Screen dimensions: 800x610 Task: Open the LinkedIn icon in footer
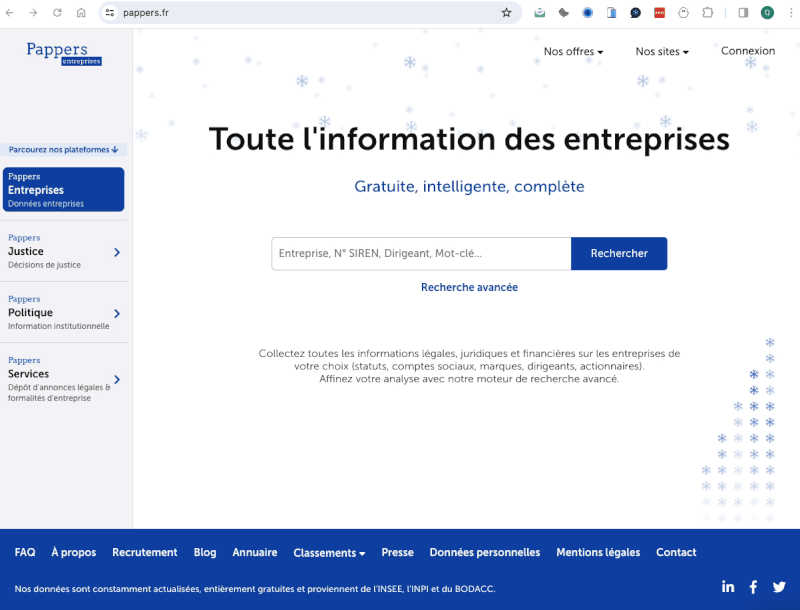[728, 587]
